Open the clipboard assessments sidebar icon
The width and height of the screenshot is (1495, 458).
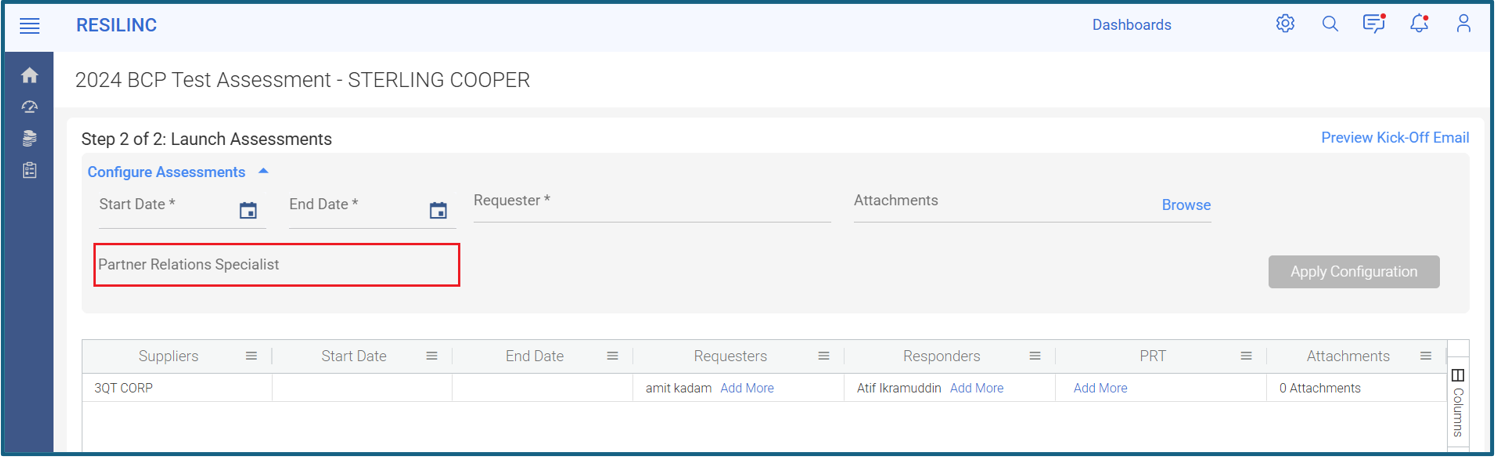(x=30, y=170)
